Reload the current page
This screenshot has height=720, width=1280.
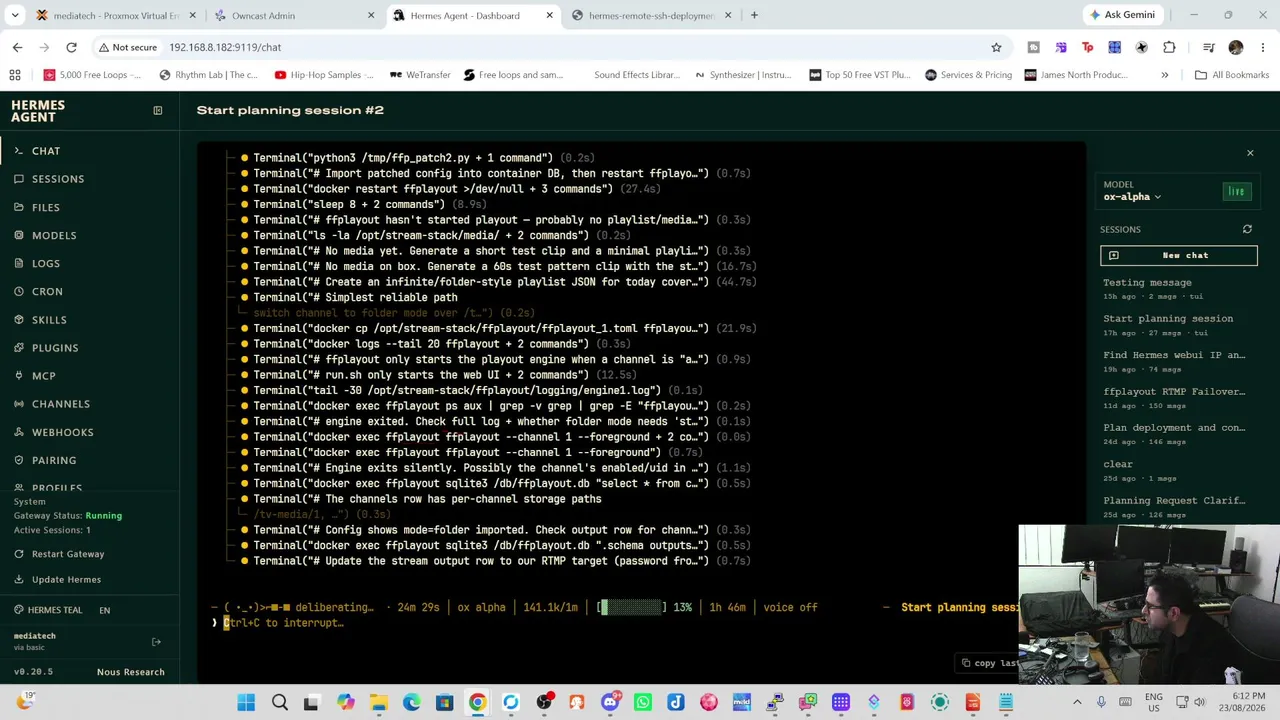click(x=71, y=47)
